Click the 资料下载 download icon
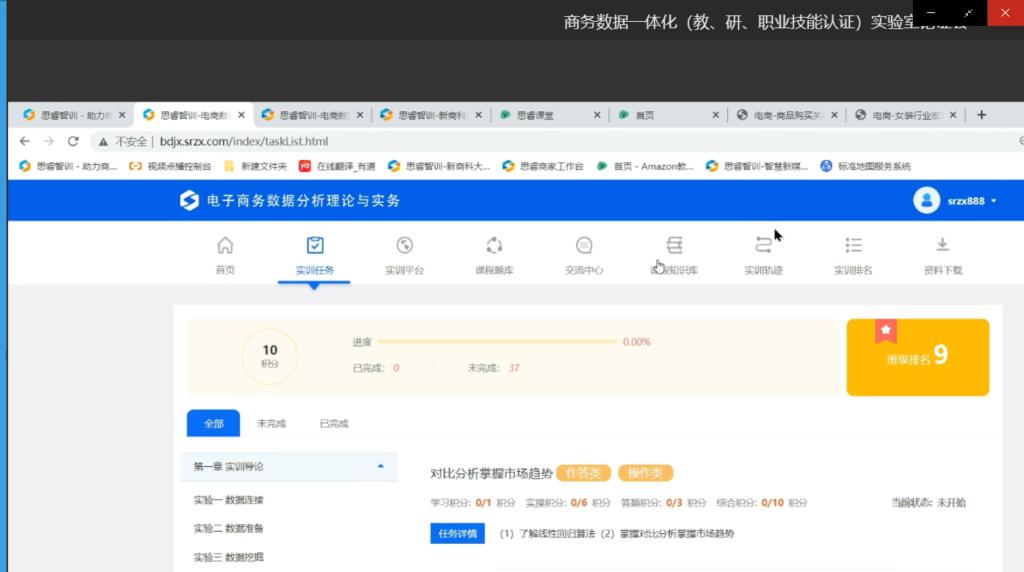This screenshot has width=1024, height=572. click(x=942, y=246)
